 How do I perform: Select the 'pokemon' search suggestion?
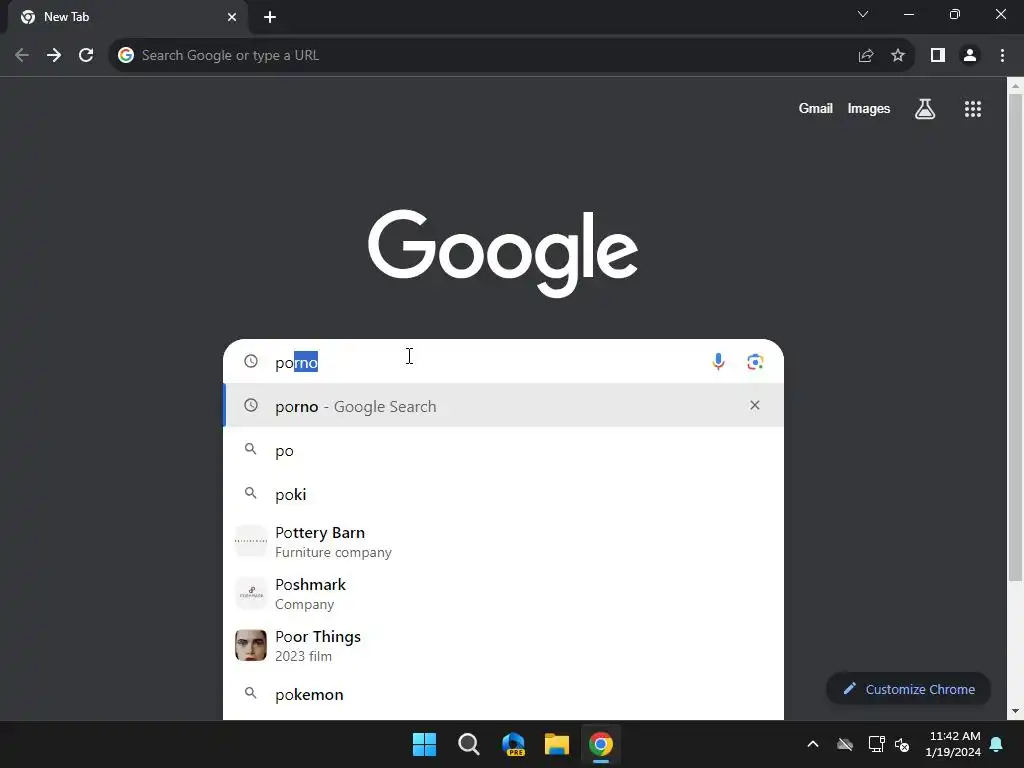point(503,694)
